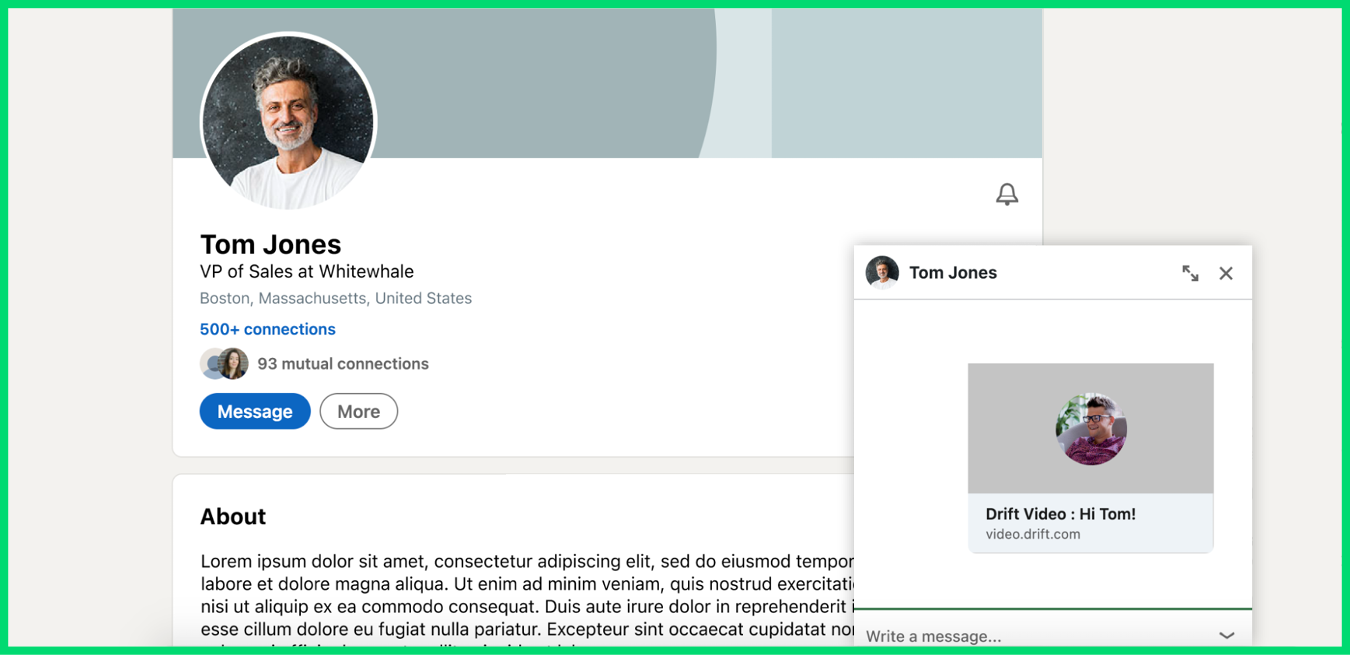Click the Tom Jones name in chat header

pos(952,273)
